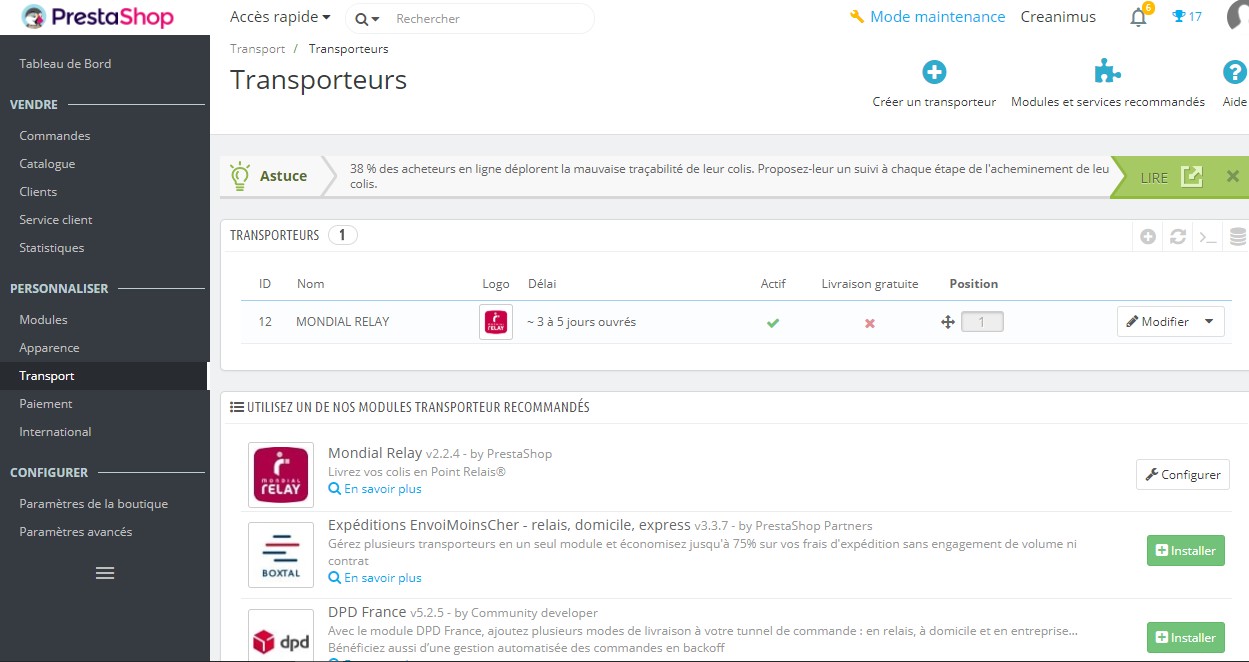
Task: Click the Mode maintenance wrench link
Action: click(927, 17)
